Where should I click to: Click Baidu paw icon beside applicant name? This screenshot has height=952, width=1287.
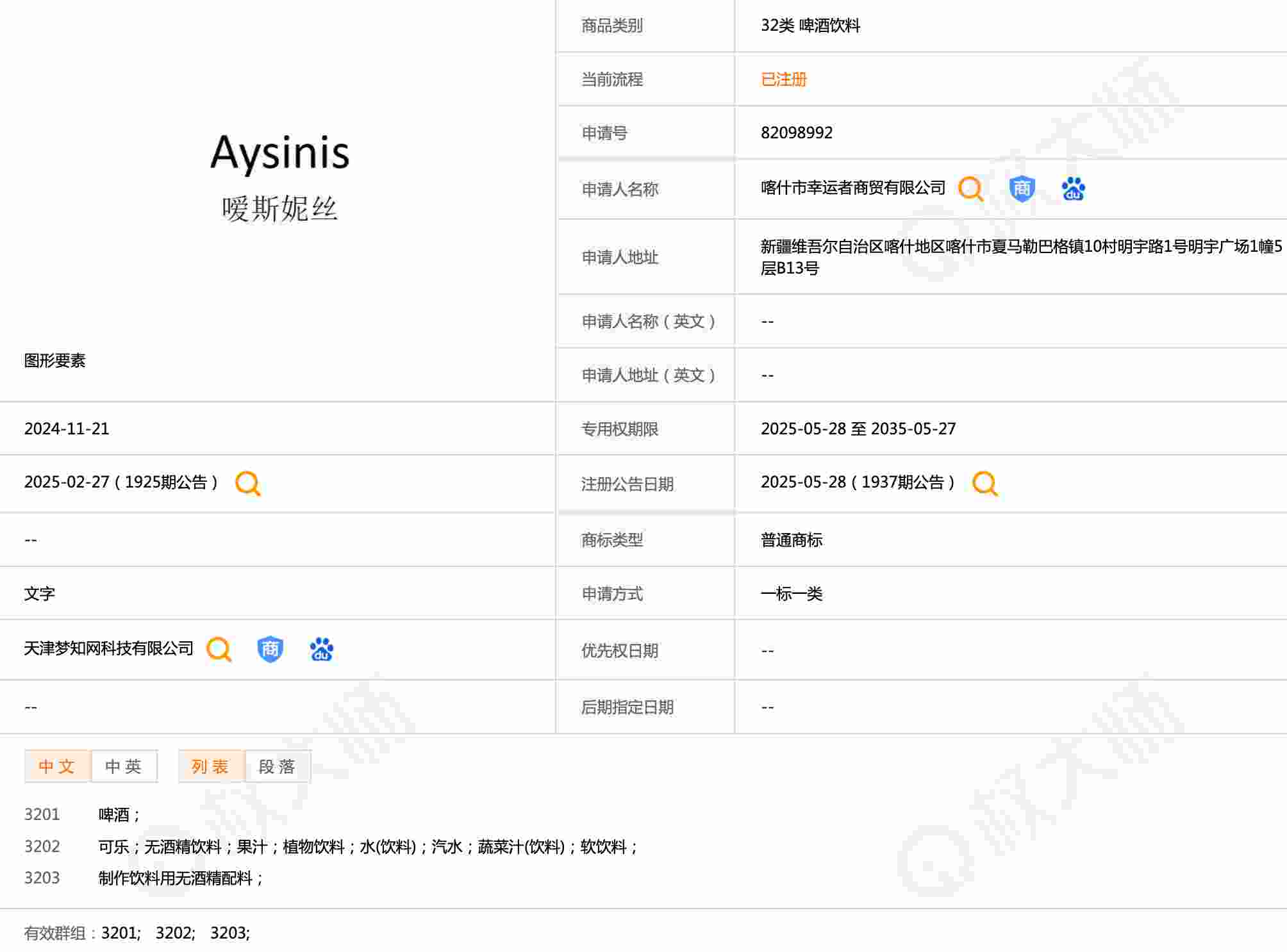tap(1073, 189)
